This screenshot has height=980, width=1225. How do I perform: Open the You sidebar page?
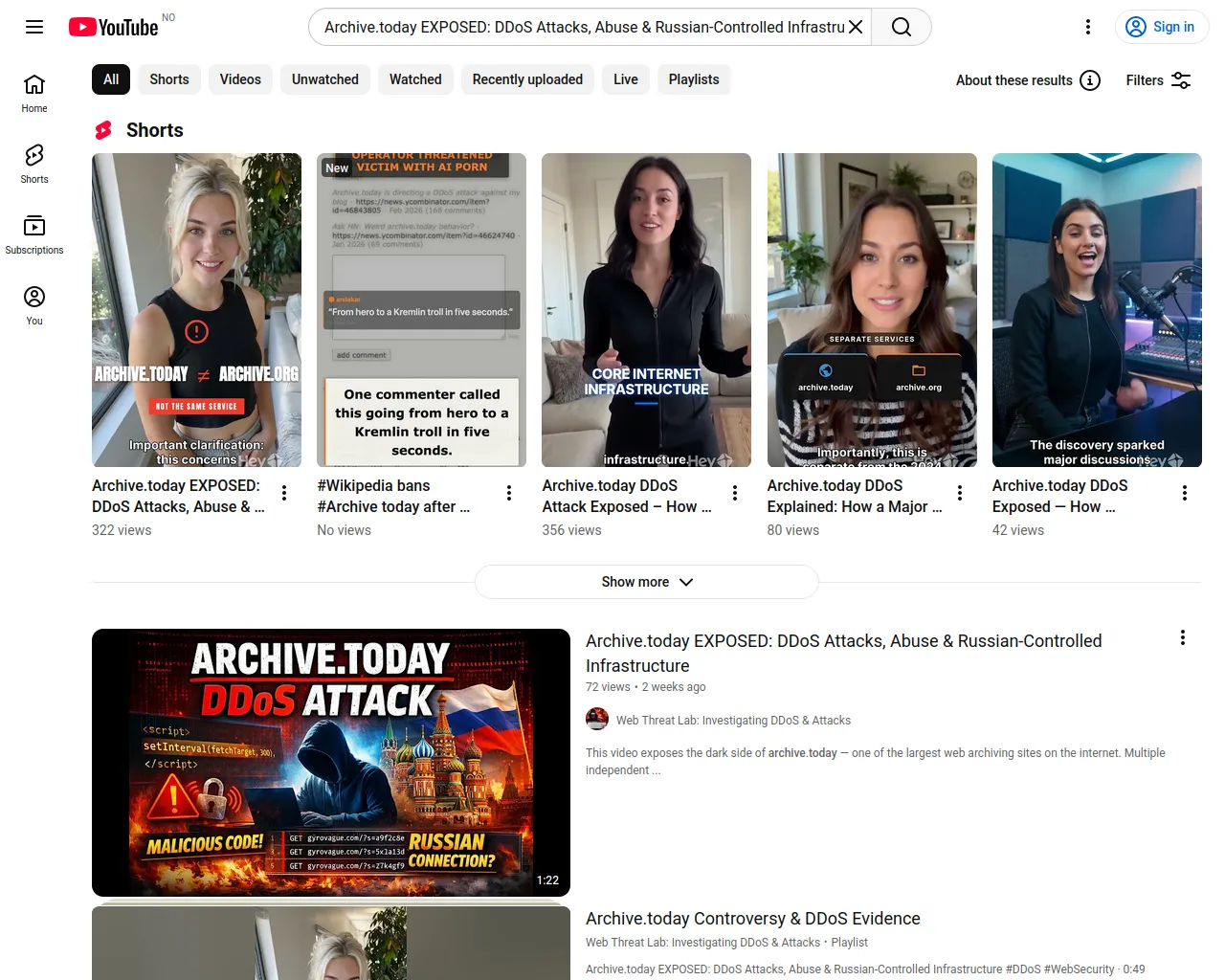click(x=34, y=305)
